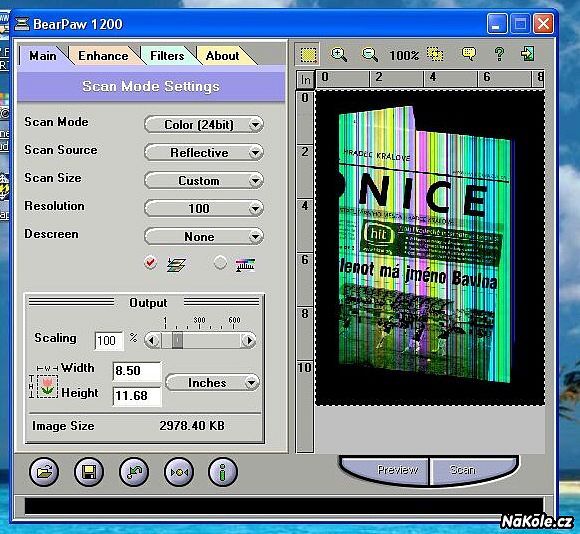Click the floppy disk save settings icon
580x534 pixels.
point(89,472)
